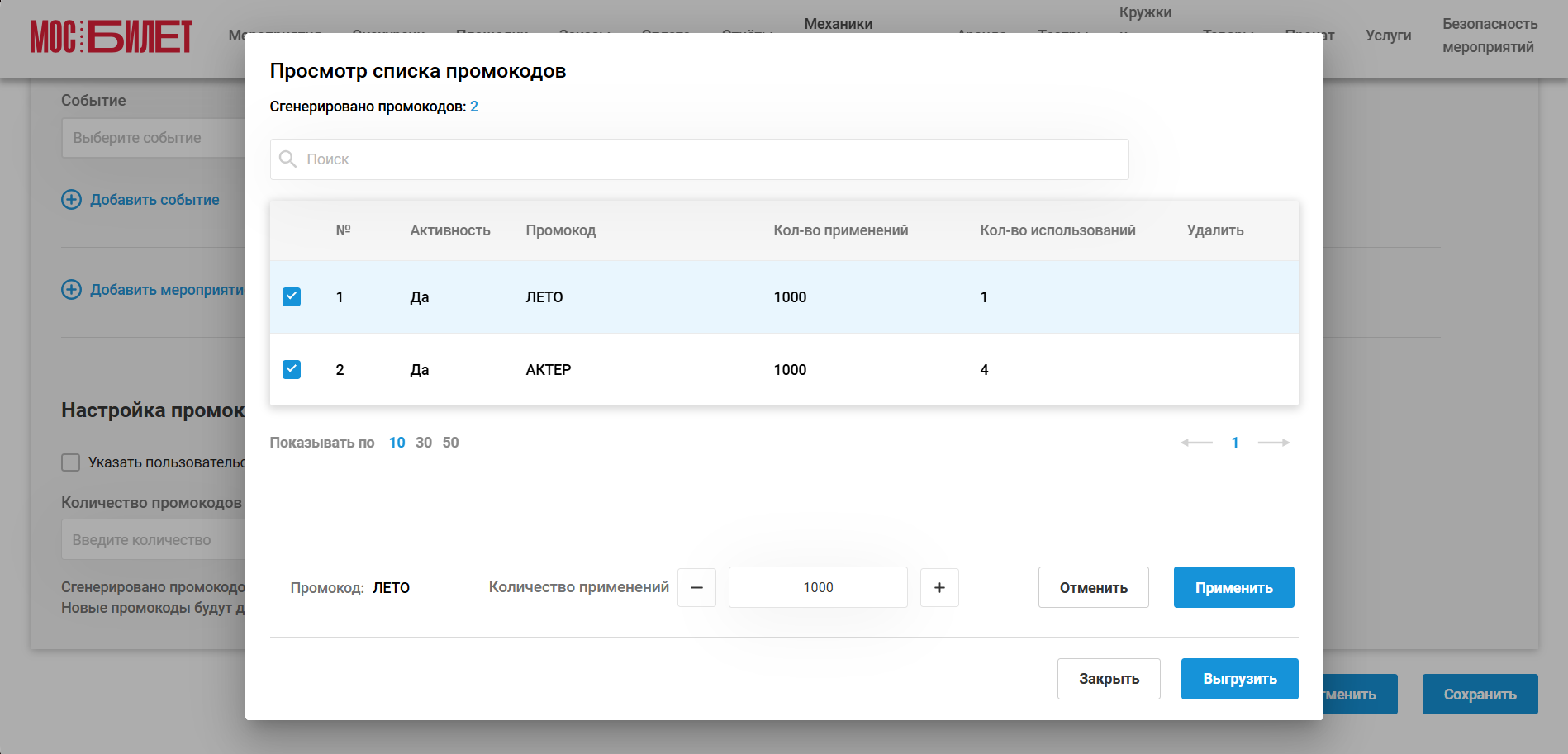Click plus icon beside Добавить событие

point(72,199)
